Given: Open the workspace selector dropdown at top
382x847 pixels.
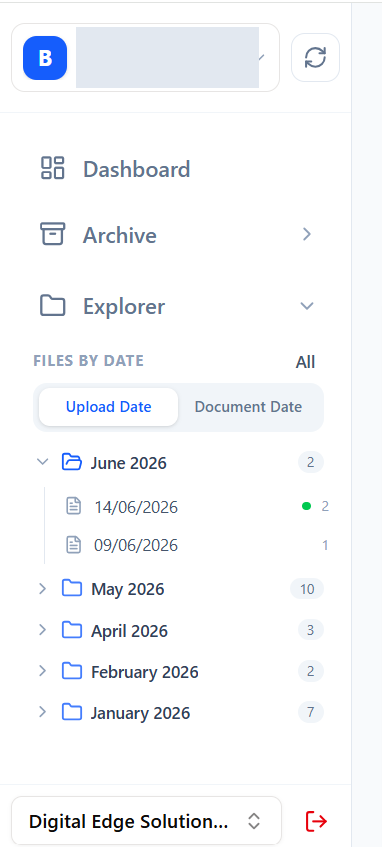Looking at the screenshot, I should (145, 57).
